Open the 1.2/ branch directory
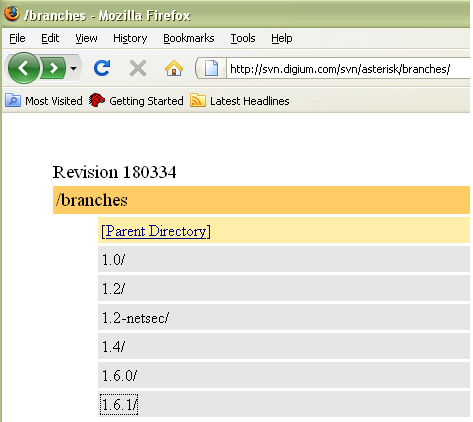 point(113,289)
